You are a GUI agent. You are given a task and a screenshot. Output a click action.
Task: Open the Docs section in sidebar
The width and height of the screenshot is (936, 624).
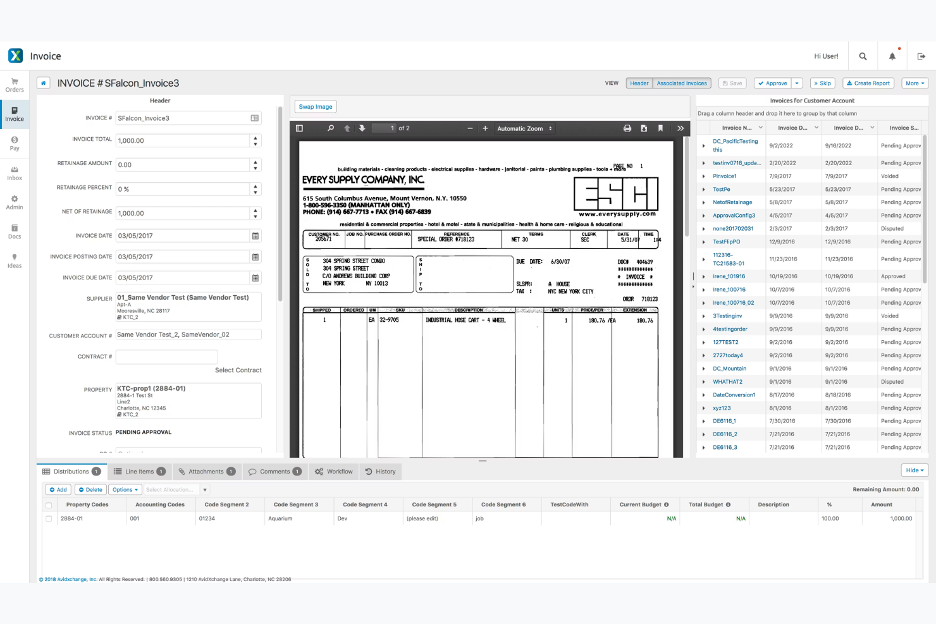14,232
